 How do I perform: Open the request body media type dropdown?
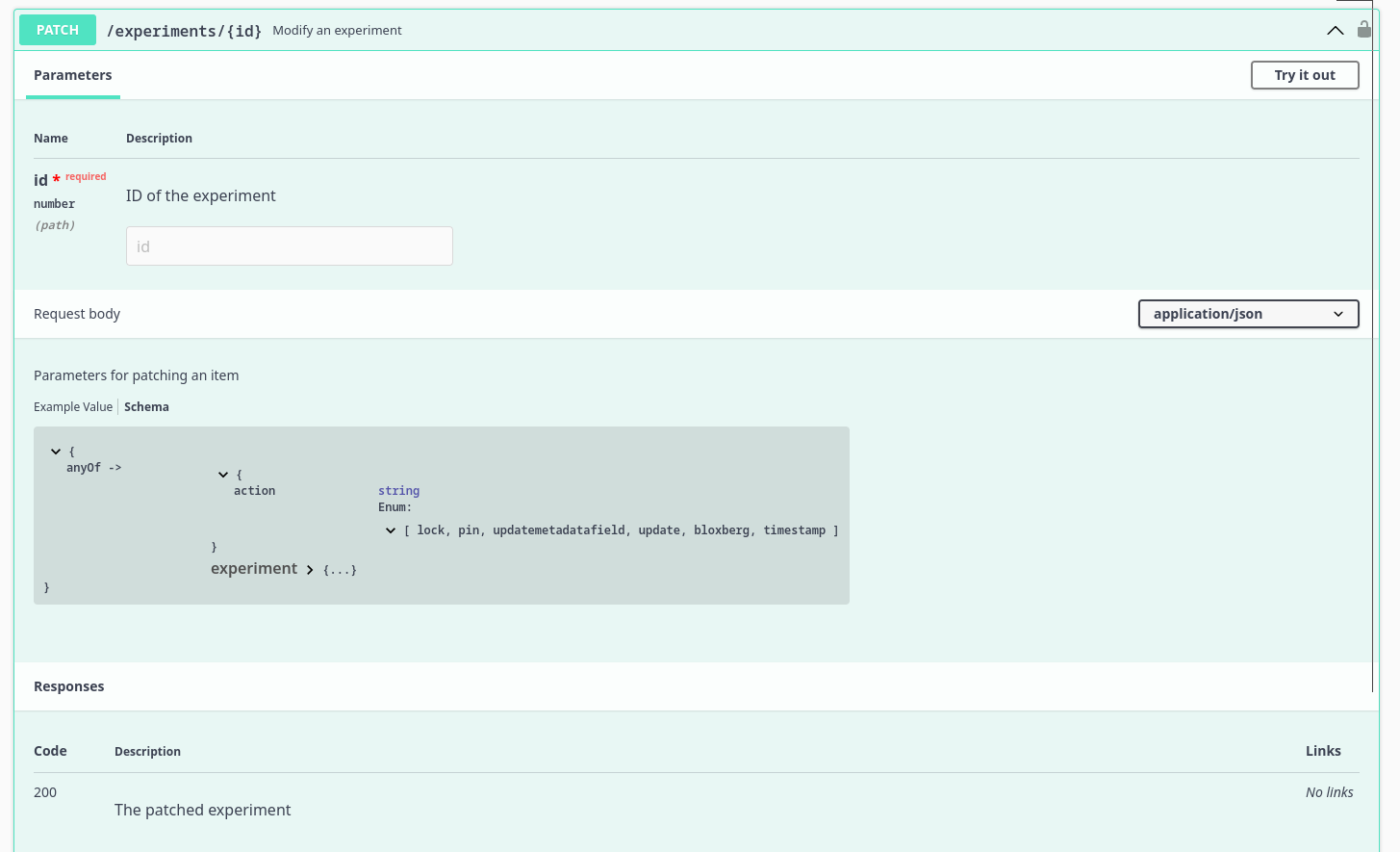1248,313
